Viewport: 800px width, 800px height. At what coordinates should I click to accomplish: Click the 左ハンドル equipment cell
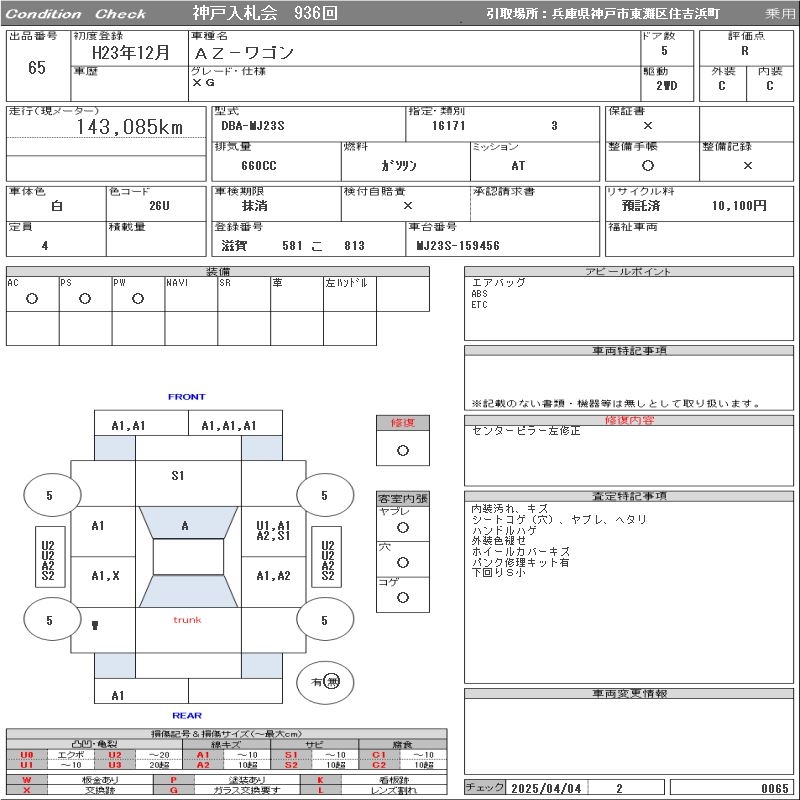click(x=350, y=294)
